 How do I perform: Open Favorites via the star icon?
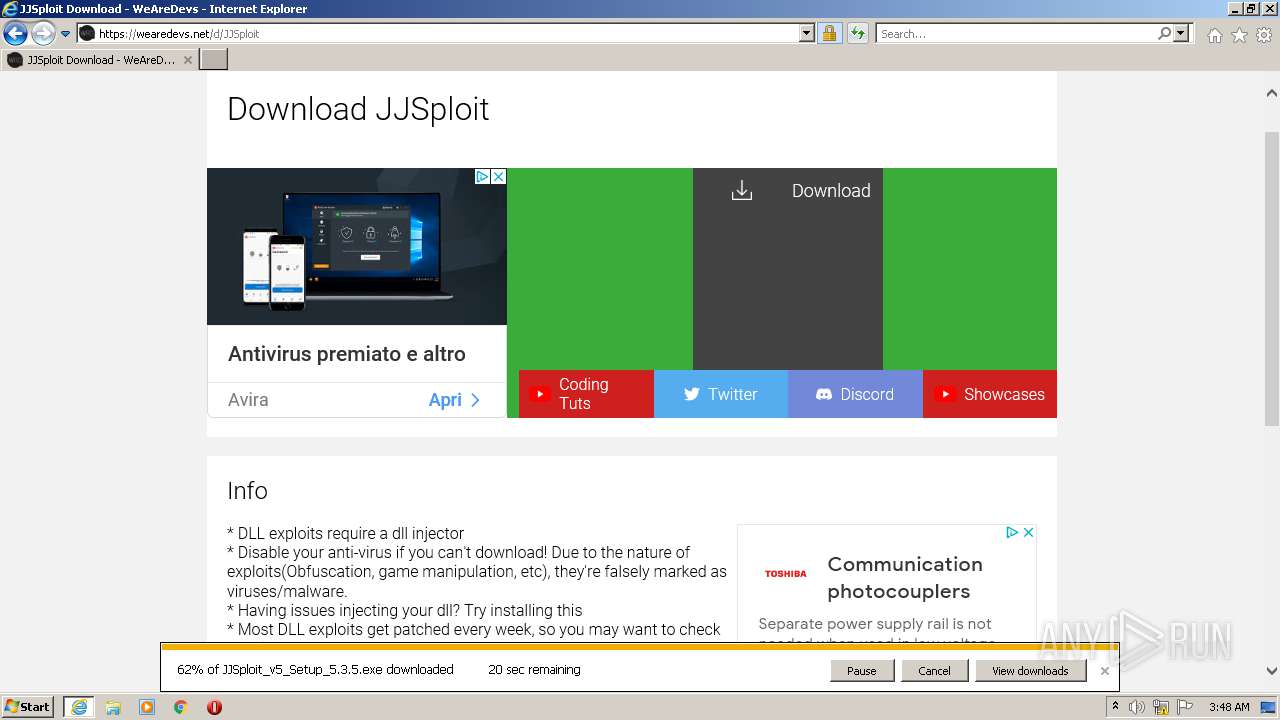[x=1239, y=35]
